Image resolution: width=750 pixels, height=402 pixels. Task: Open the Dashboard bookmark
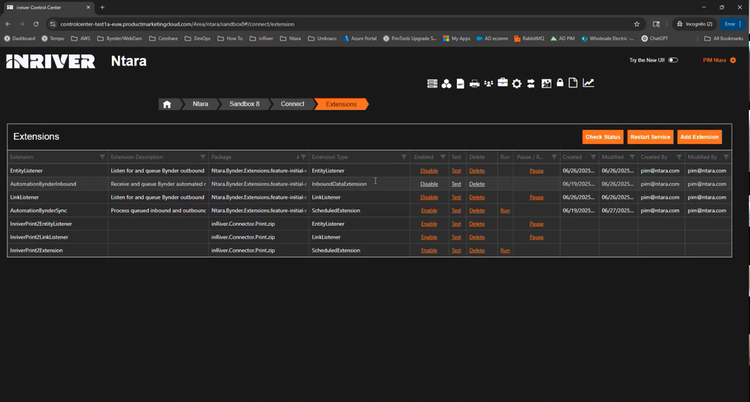[x=20, y=38]
